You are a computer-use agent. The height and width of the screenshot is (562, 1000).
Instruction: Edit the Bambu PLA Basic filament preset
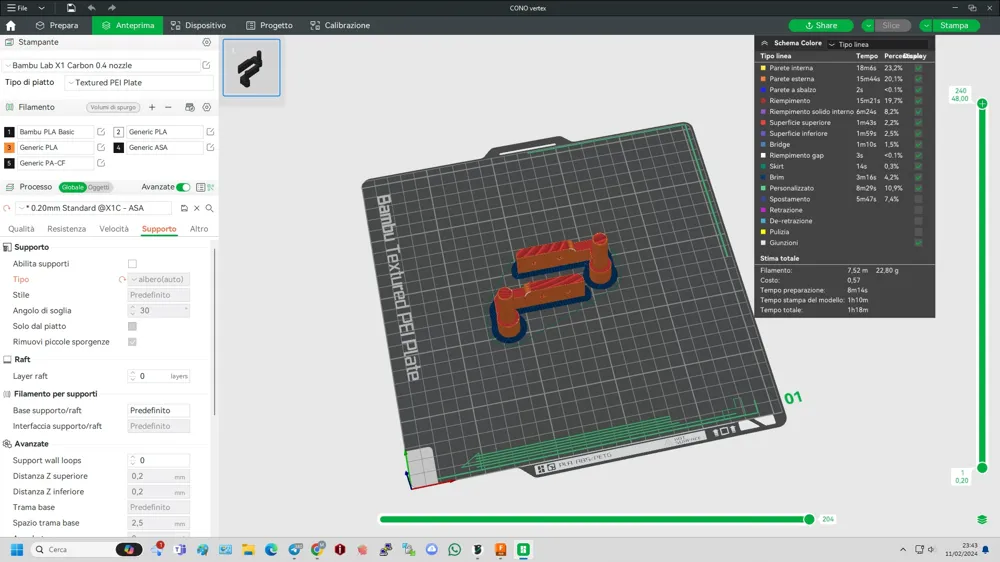[101, 132]
